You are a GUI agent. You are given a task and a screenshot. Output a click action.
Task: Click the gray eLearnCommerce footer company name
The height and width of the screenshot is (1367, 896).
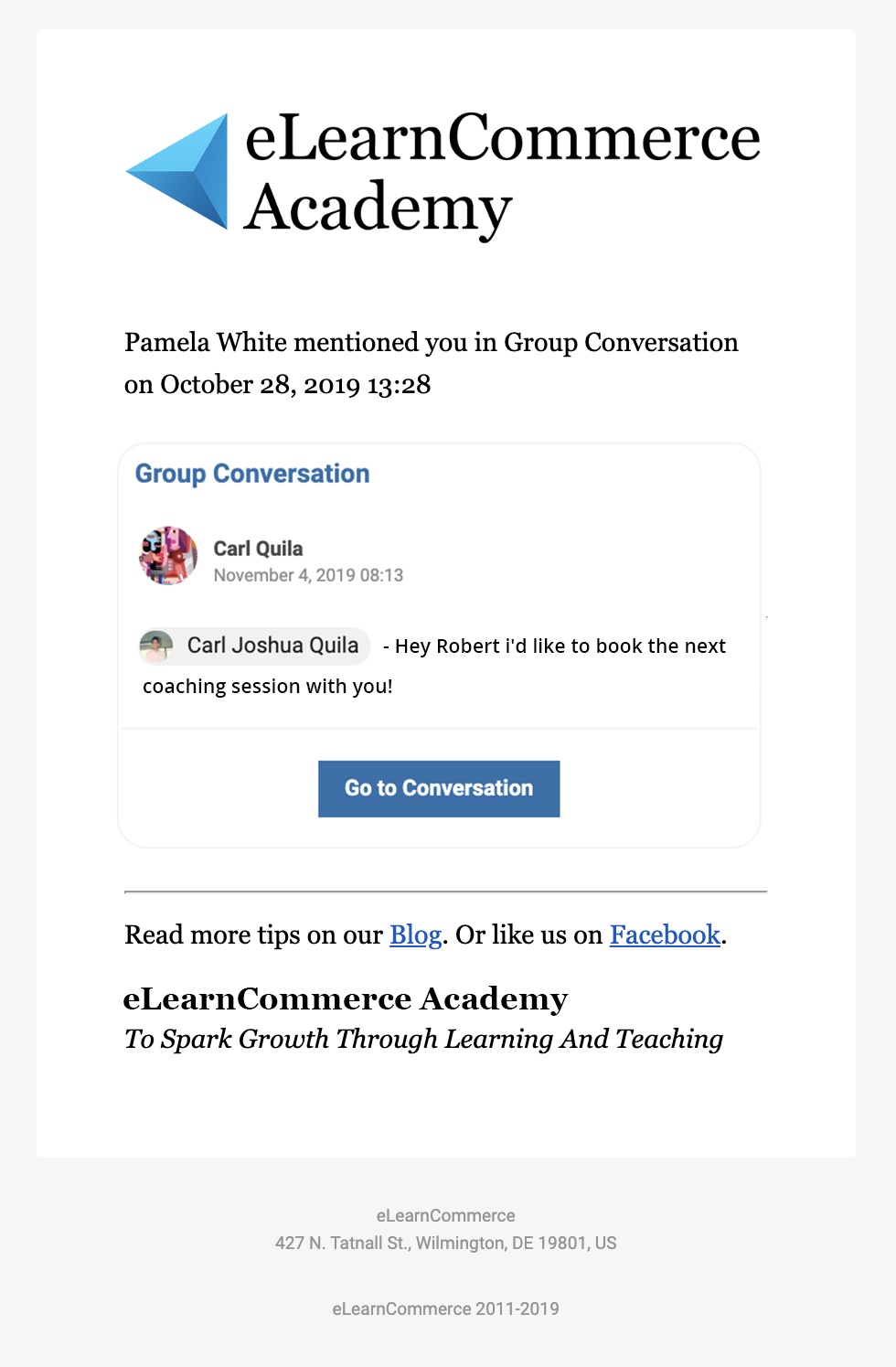click(x=445, y=1215)
